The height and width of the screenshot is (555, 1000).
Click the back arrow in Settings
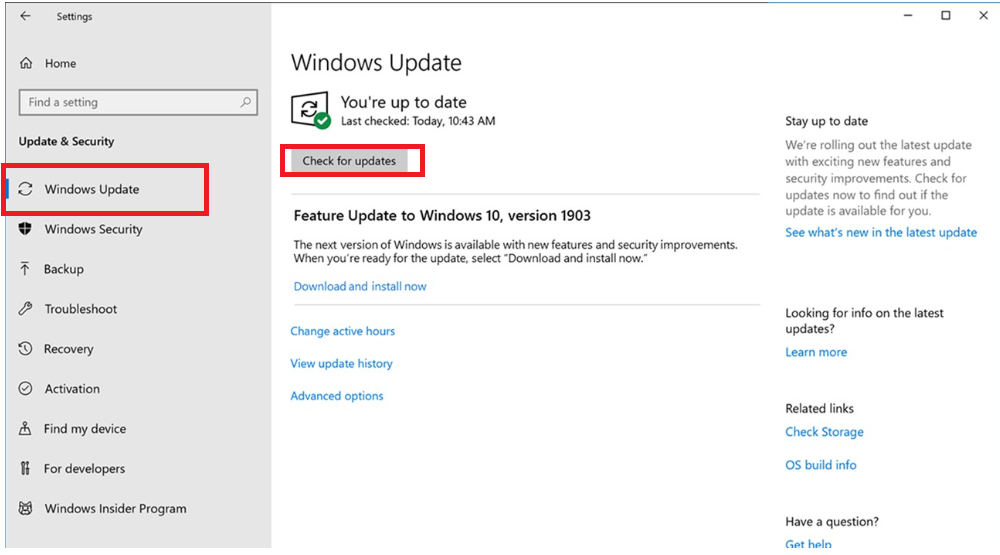(x=25, y=16)
